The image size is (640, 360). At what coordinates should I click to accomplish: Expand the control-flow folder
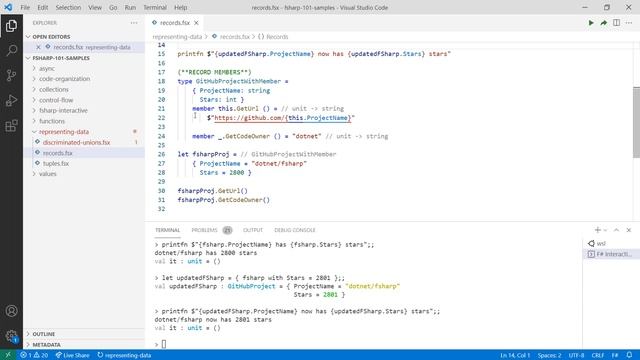pos(56,100)
